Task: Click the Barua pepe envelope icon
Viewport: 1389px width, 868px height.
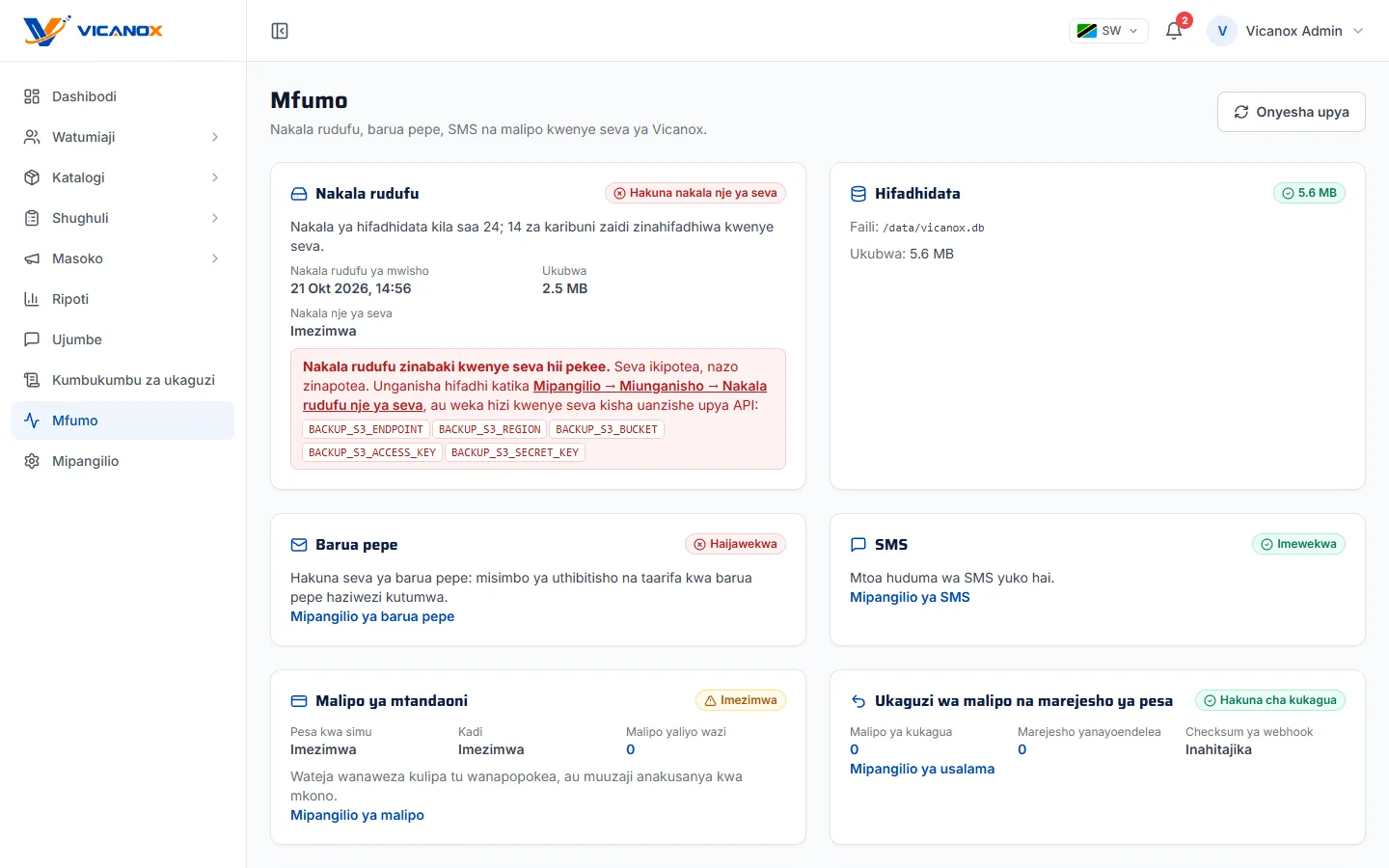Action: [x=299, y=545]
